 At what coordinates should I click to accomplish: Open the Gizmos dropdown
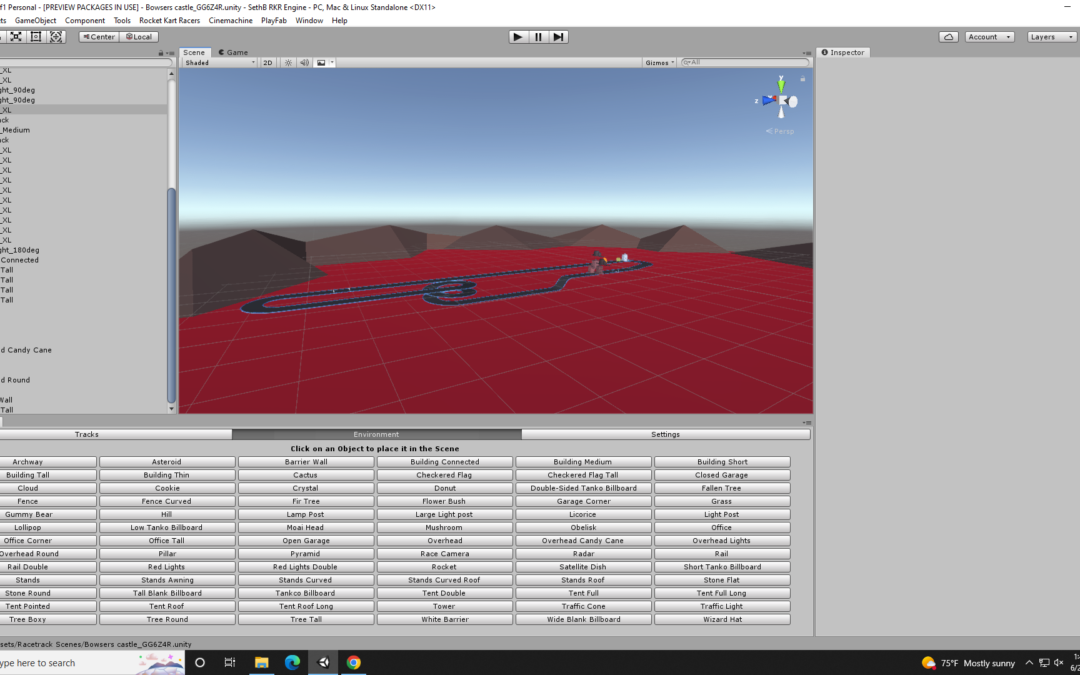point(659,63)
